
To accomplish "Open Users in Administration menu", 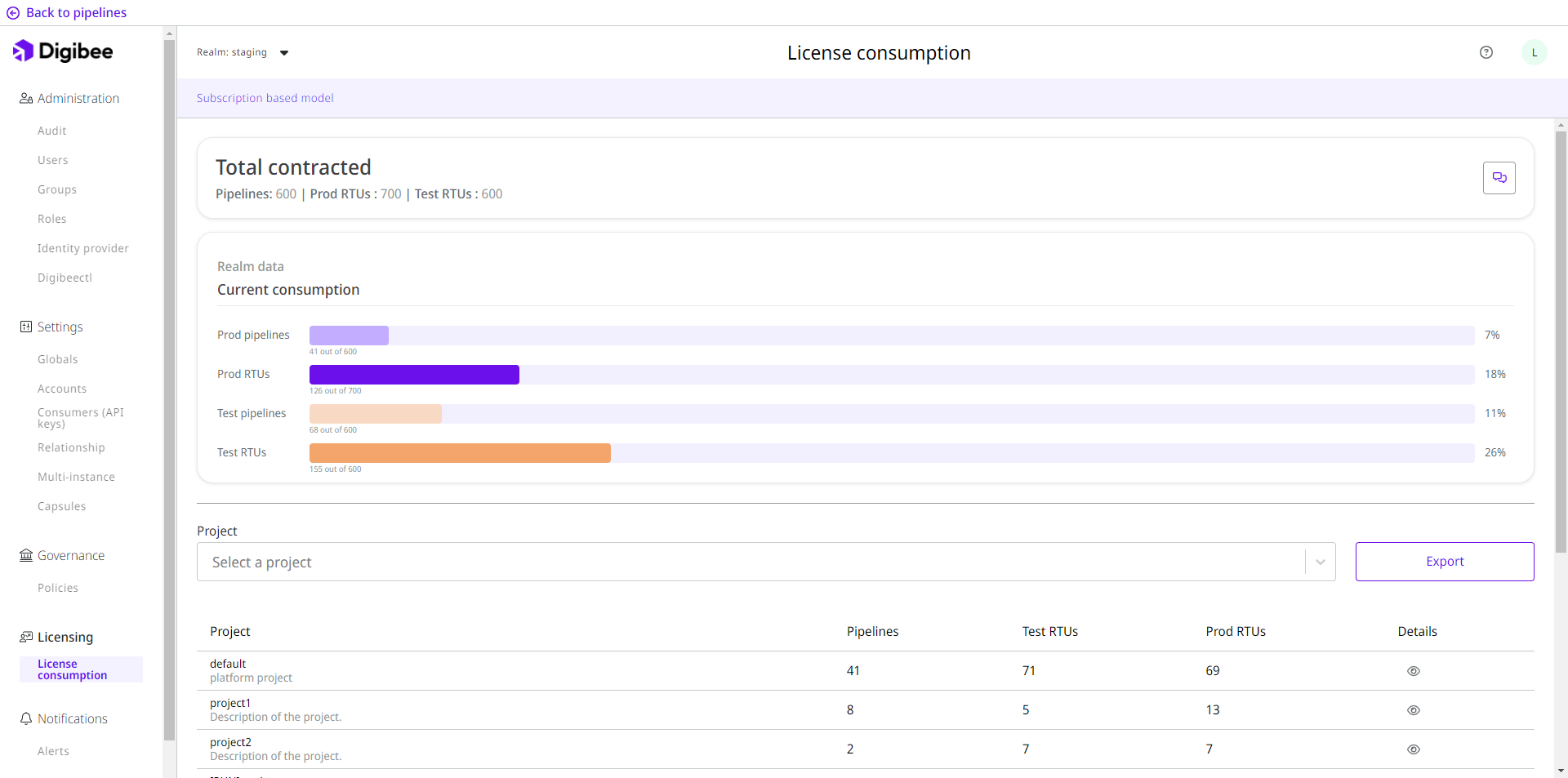I will pos(53,160).
